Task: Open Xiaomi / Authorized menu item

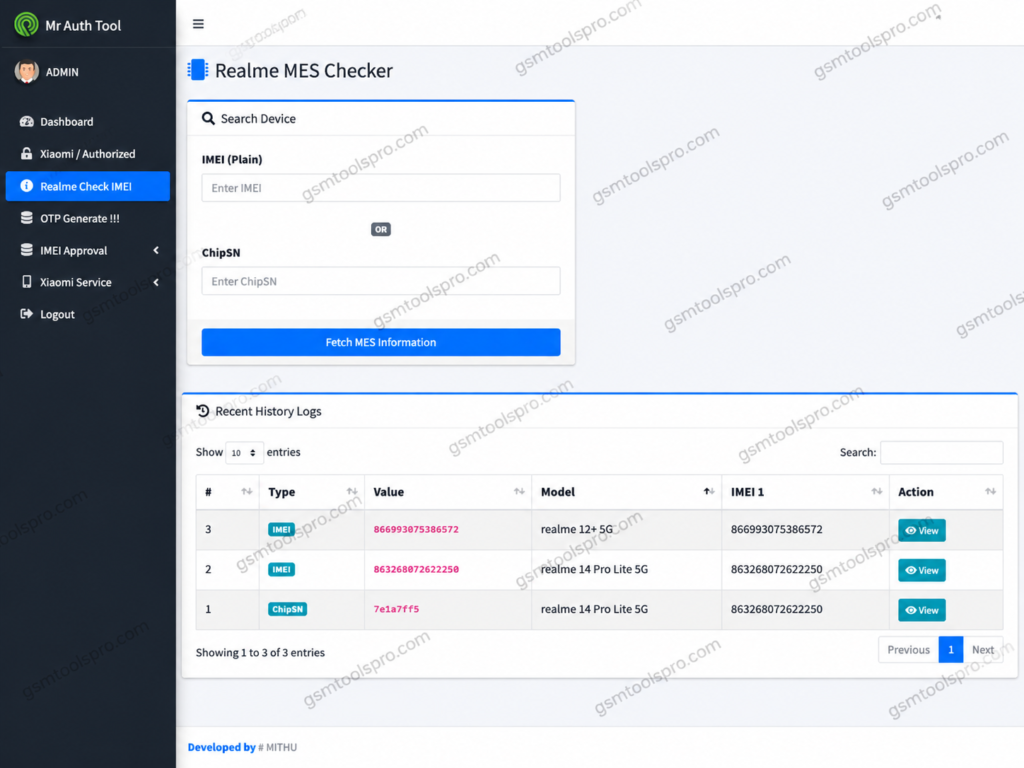Action: [x=88, y=153]
